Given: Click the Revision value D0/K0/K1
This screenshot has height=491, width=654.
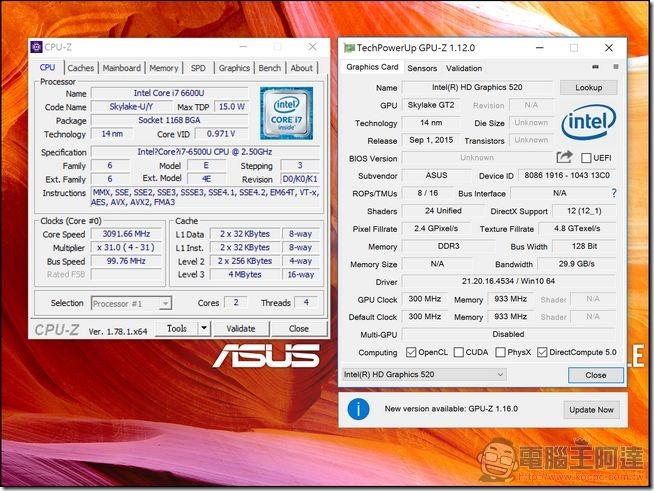Looking at the screenshot, I should (300, 179).
